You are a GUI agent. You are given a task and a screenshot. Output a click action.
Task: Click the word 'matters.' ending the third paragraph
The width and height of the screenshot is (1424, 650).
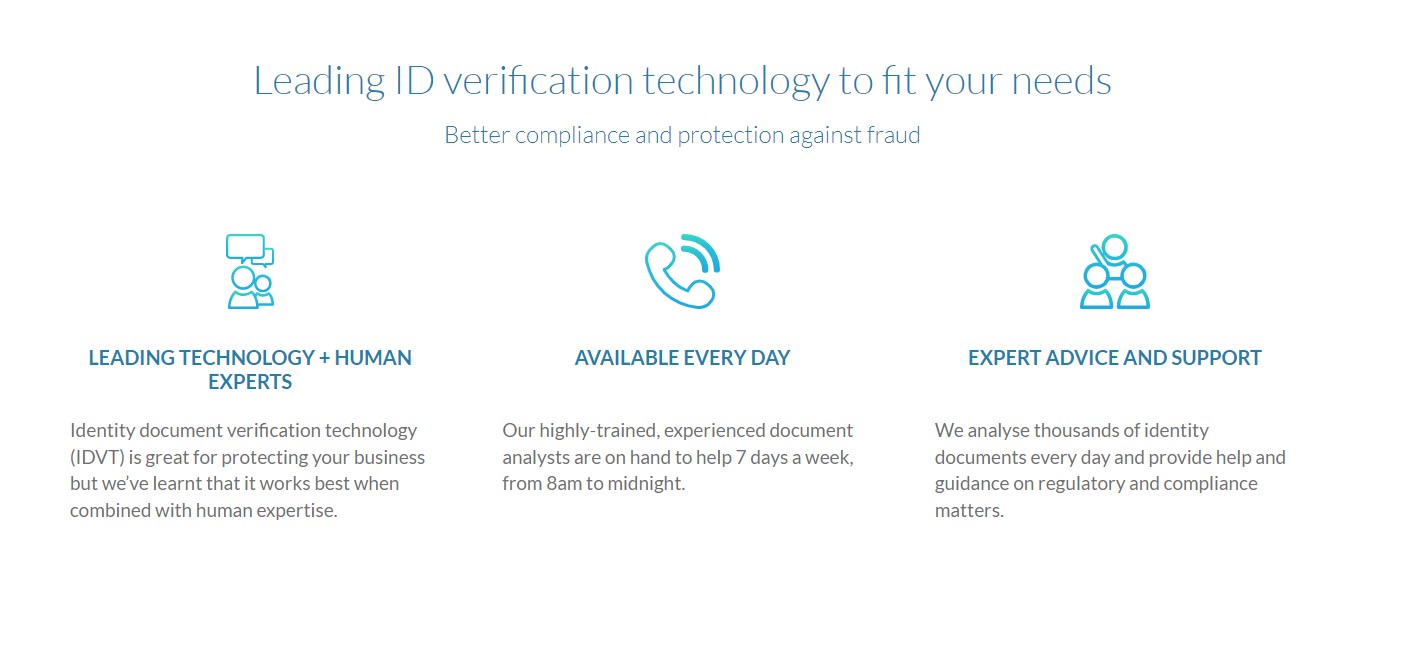point(968,510)
